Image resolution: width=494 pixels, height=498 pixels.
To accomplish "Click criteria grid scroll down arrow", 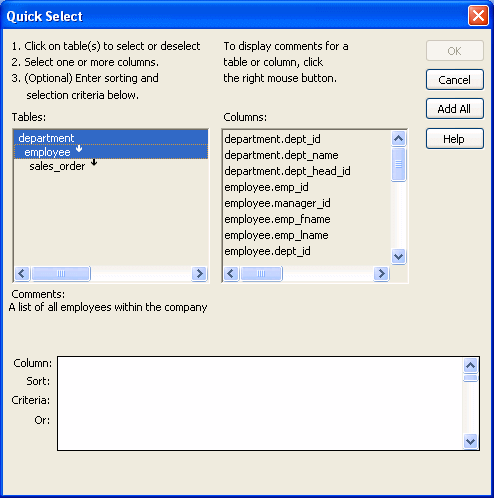I will pyautogui.click(x=470, y=442).
